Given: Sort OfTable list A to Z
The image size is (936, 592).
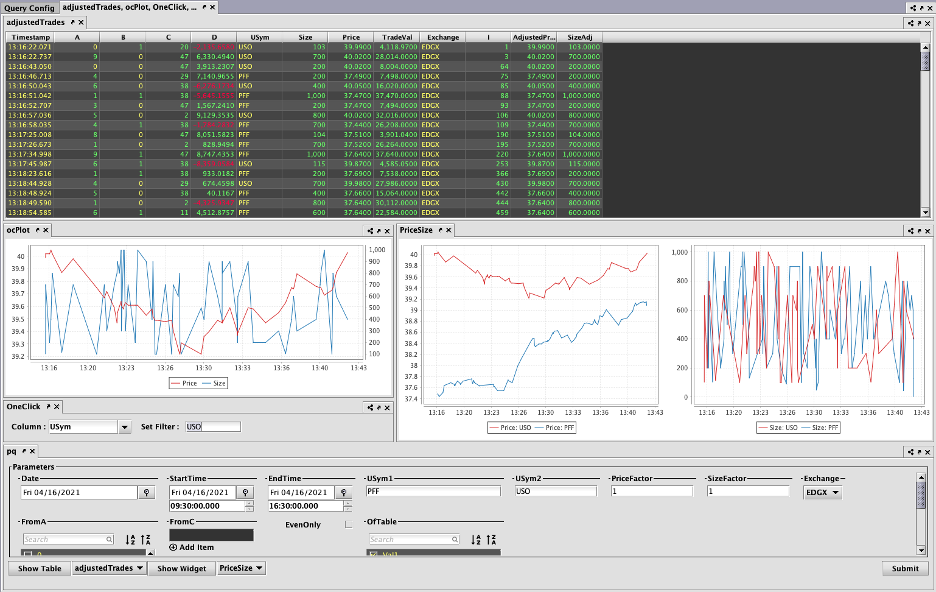Looking at the screenshot, I should [x=476, y=539].
